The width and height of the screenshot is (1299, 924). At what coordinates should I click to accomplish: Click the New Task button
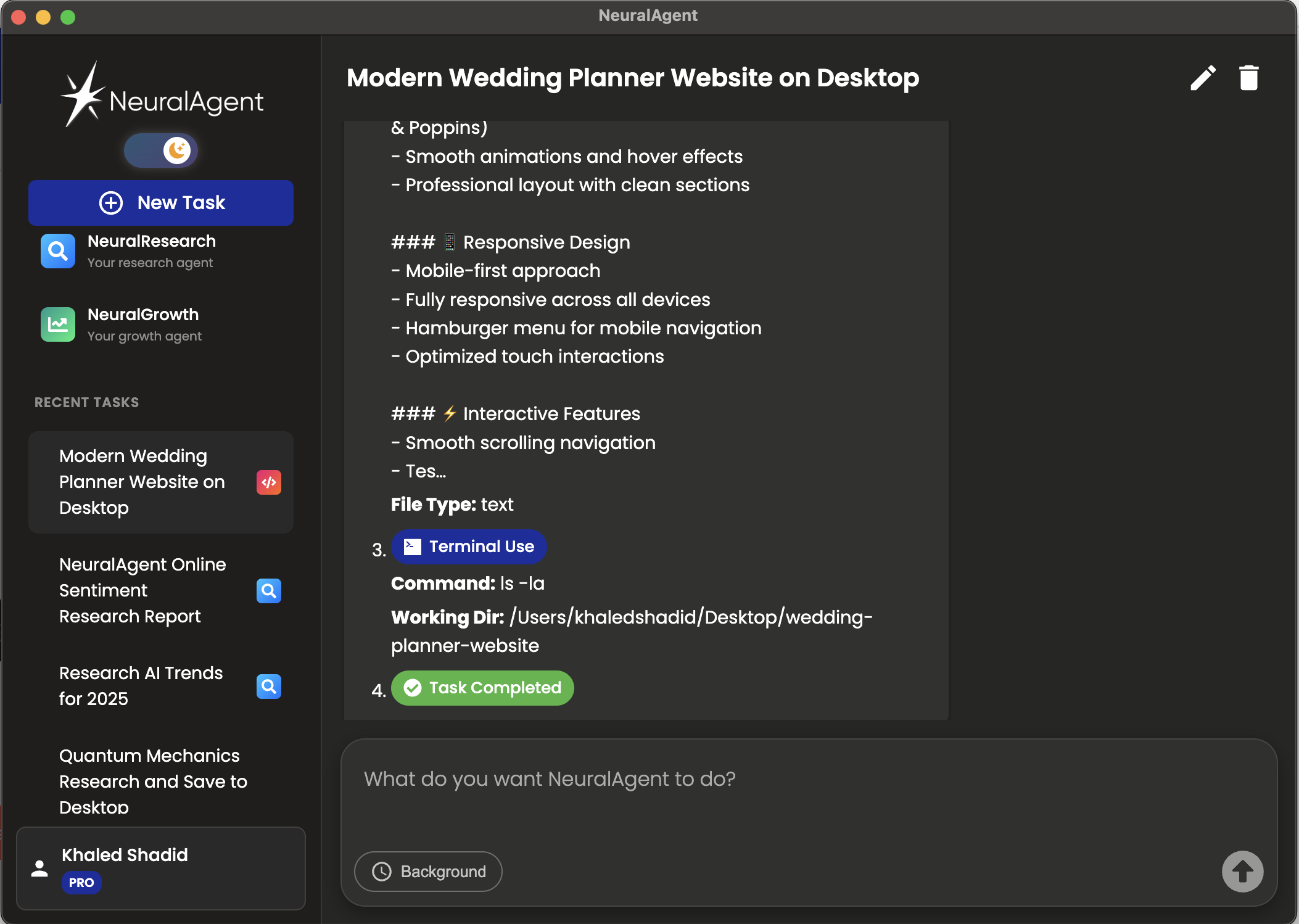[x=161, y=203]
